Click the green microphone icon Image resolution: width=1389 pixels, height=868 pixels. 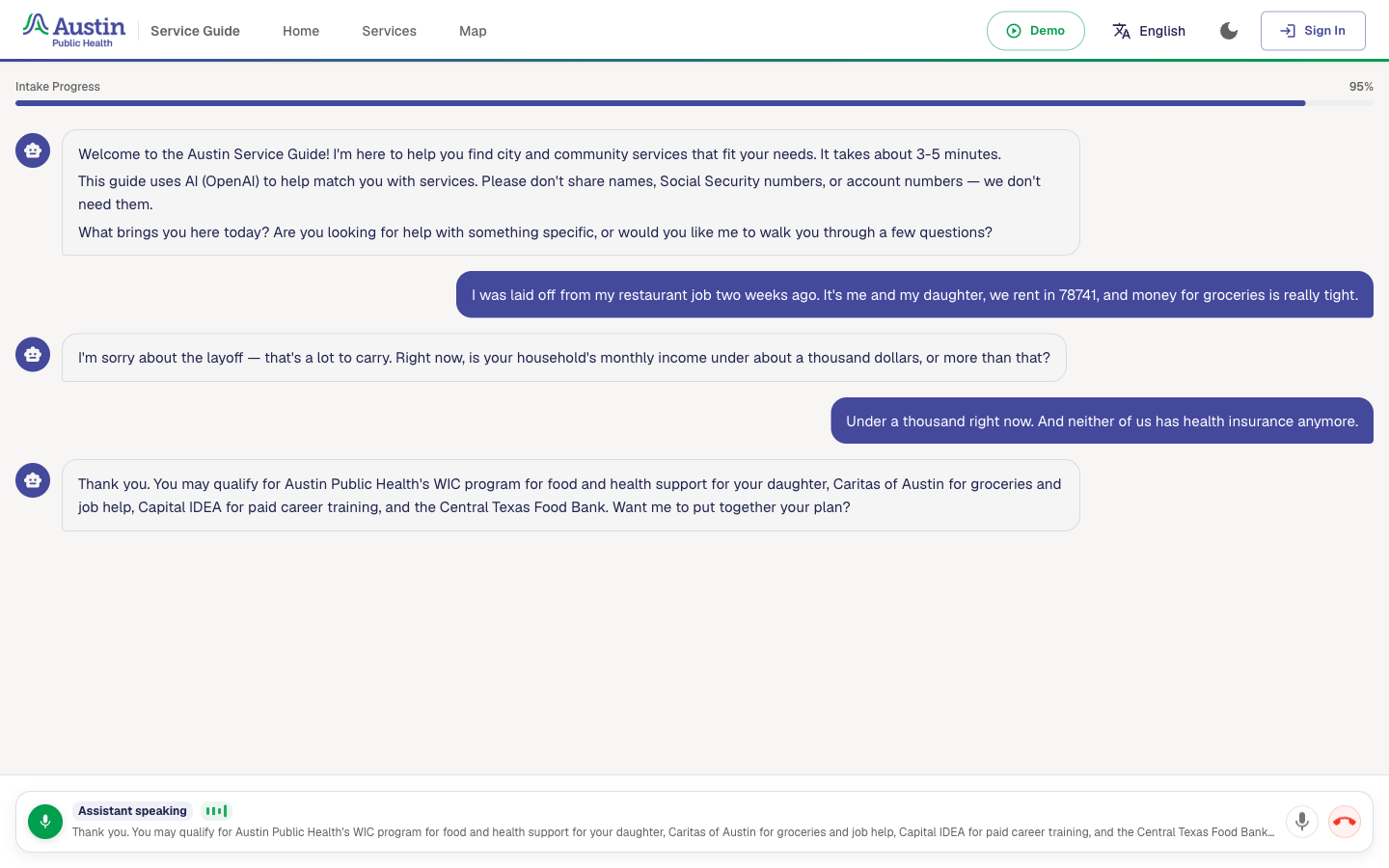[45, 822]
